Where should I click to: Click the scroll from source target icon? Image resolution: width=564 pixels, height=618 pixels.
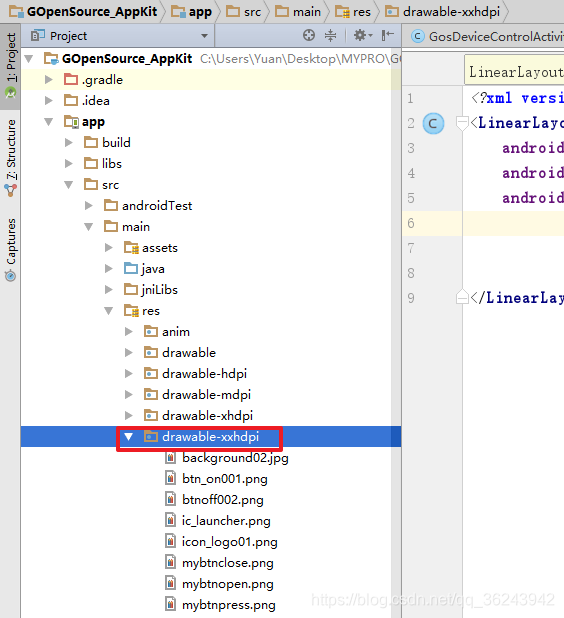[309, 35]
